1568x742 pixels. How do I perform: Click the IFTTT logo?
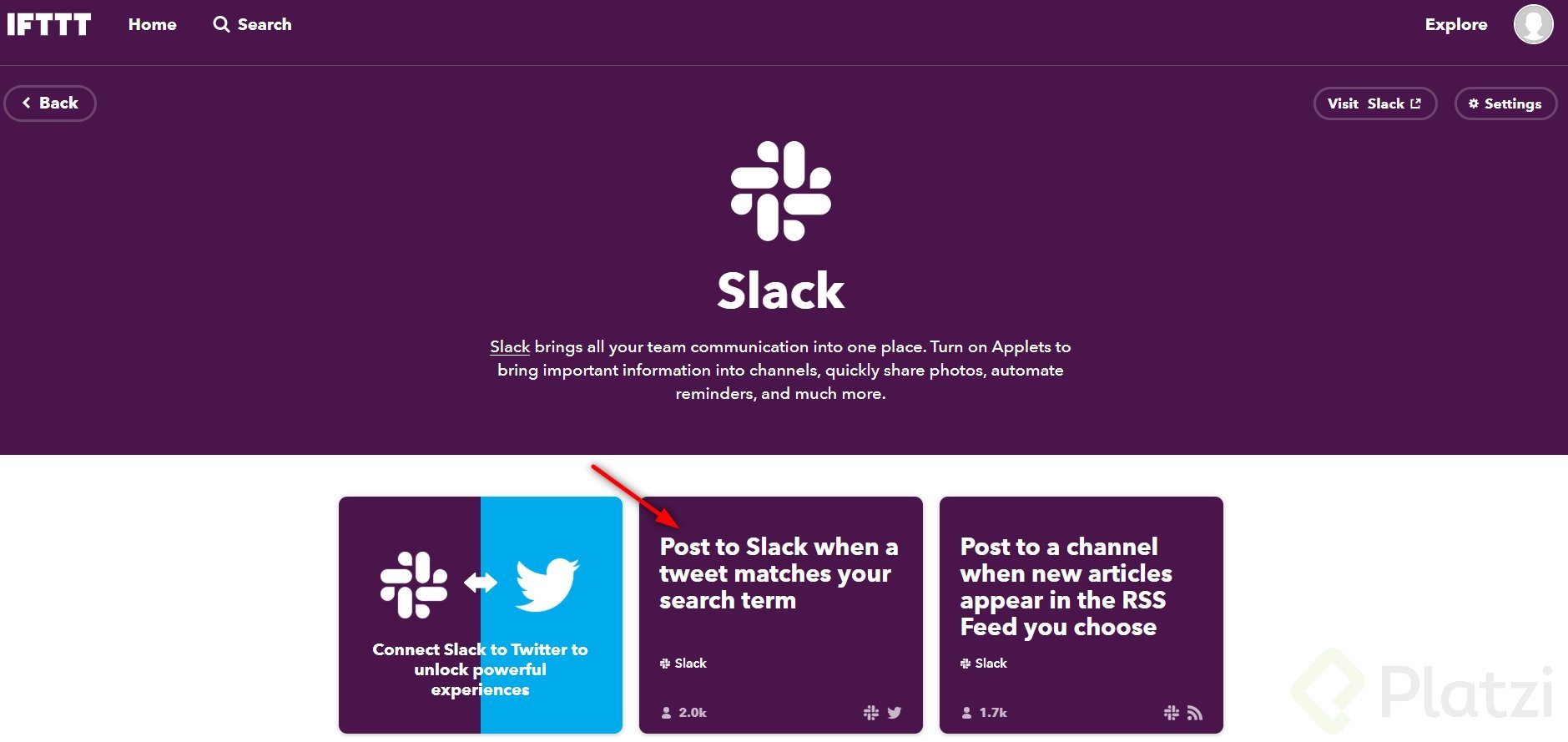(x=49, y=24)
